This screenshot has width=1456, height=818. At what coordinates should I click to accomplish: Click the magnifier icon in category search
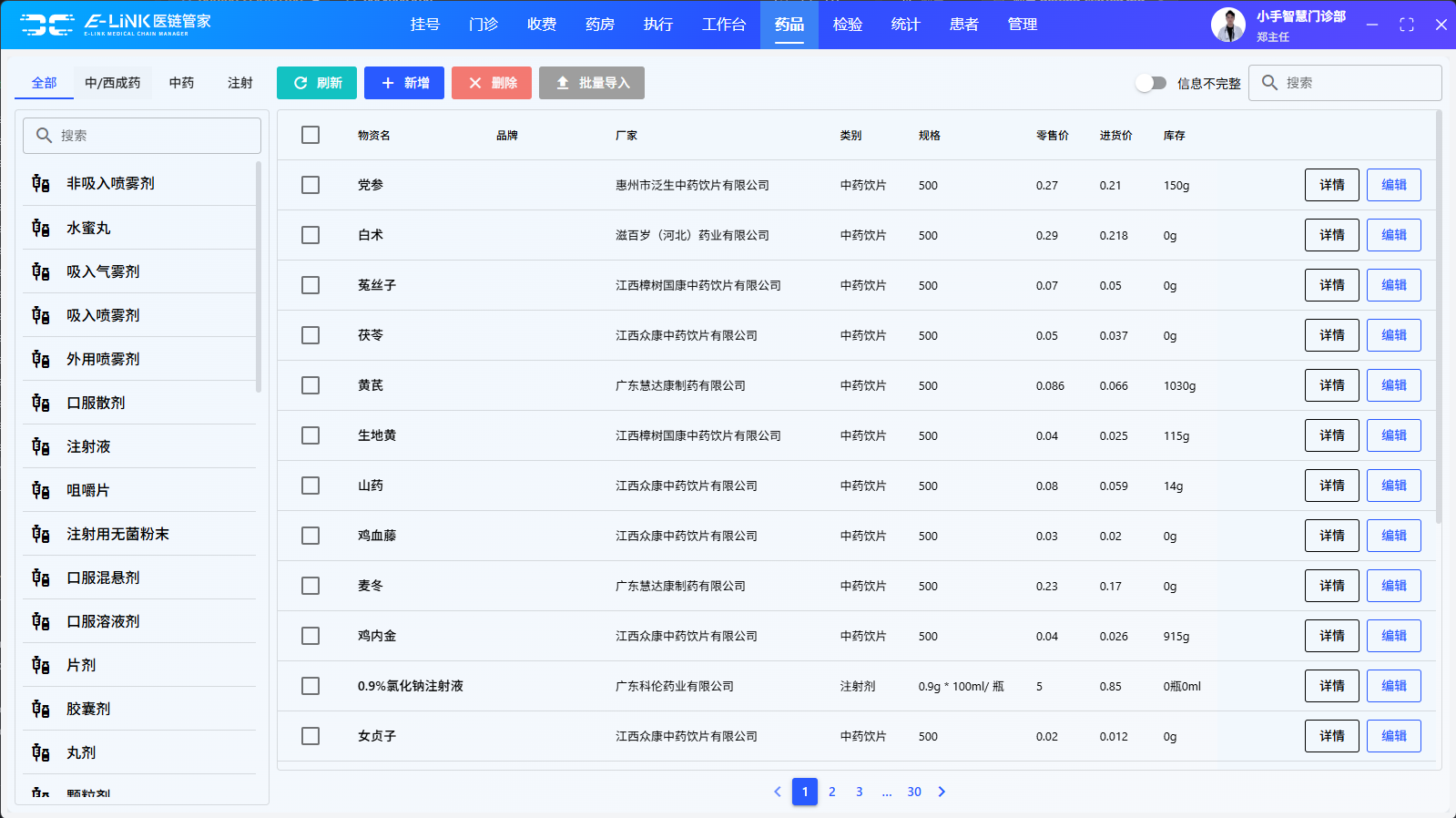[x=44, y=136]
